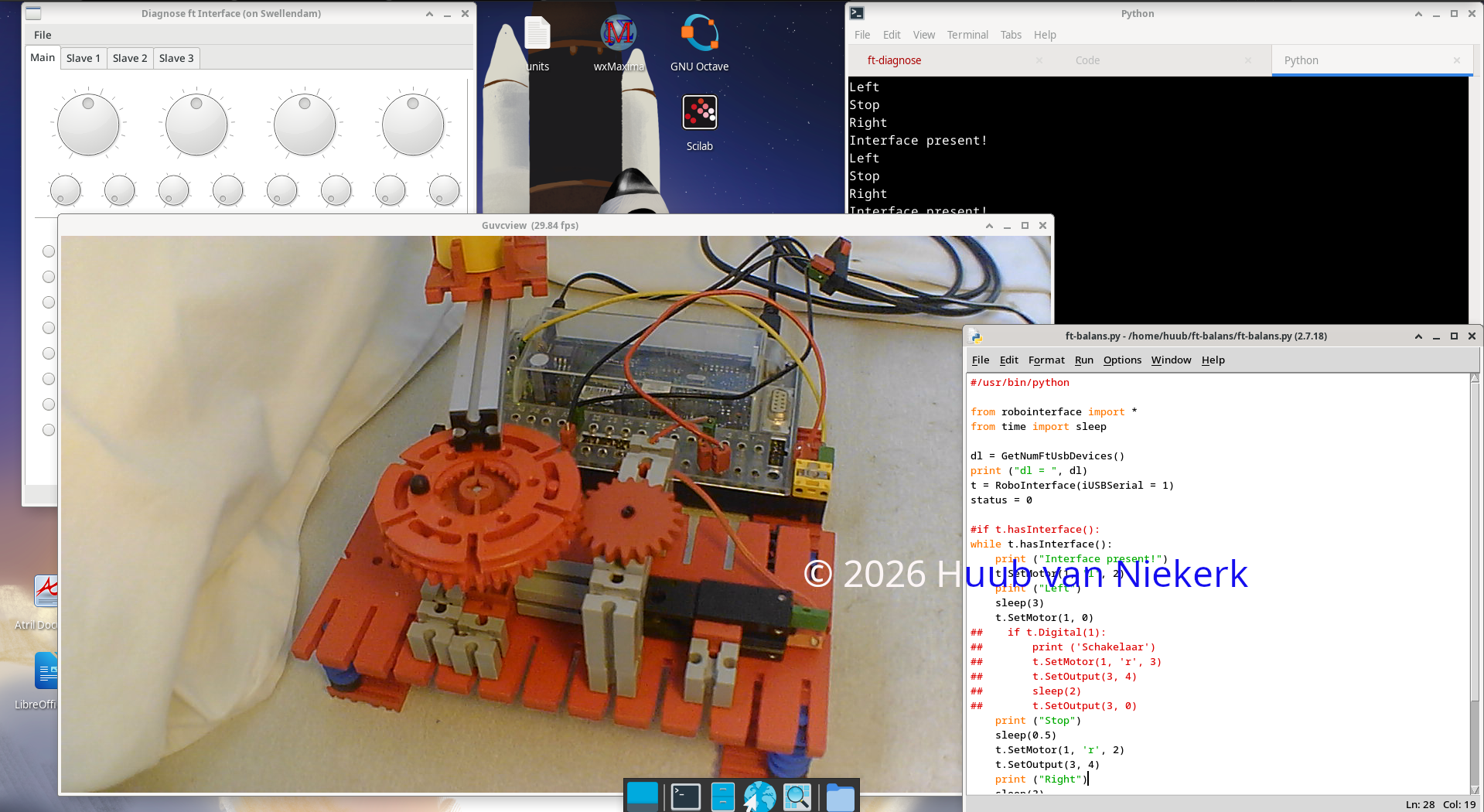Open the Scilab desktop shortcut
Viewport: 1484px width, 812px height.
[699, 114]
